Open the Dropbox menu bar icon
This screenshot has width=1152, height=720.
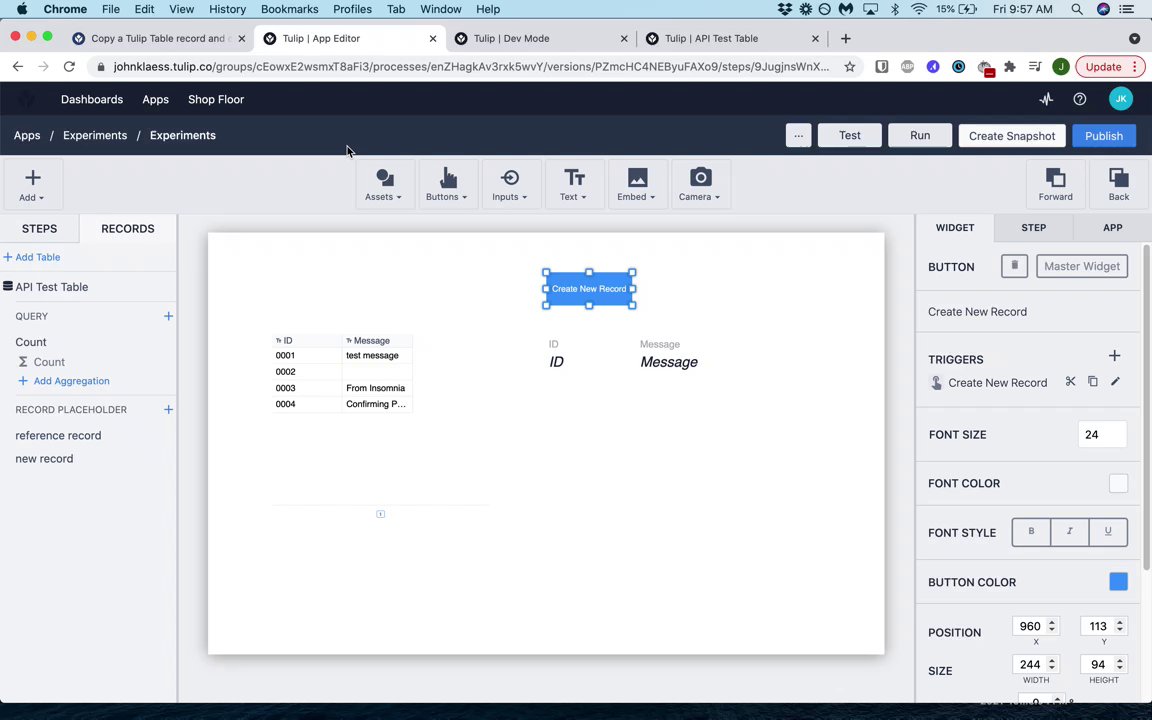tap(785, 9)
